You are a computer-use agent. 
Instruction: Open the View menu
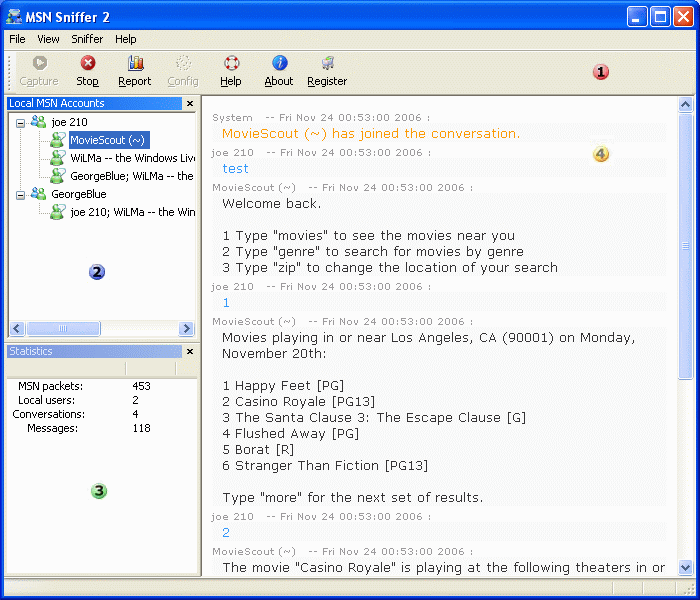coord(48,39)
